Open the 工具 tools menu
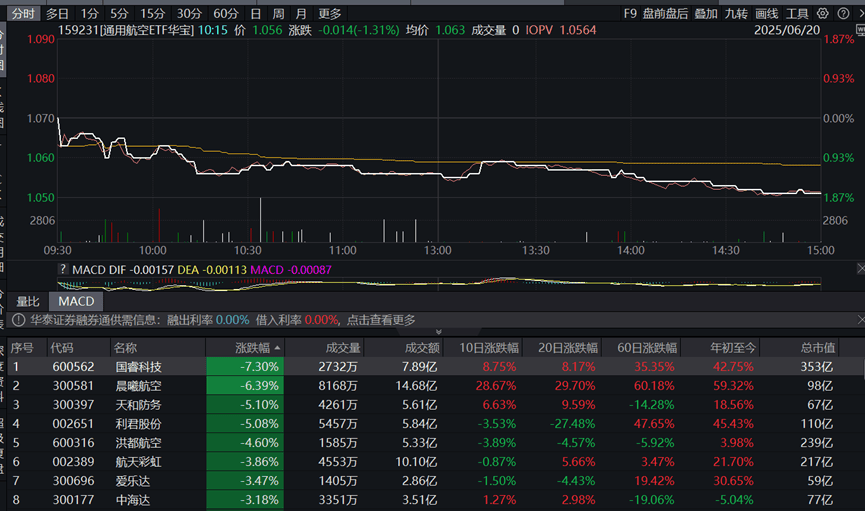Screen dimensions: 865x511 (x=797, y=14)
